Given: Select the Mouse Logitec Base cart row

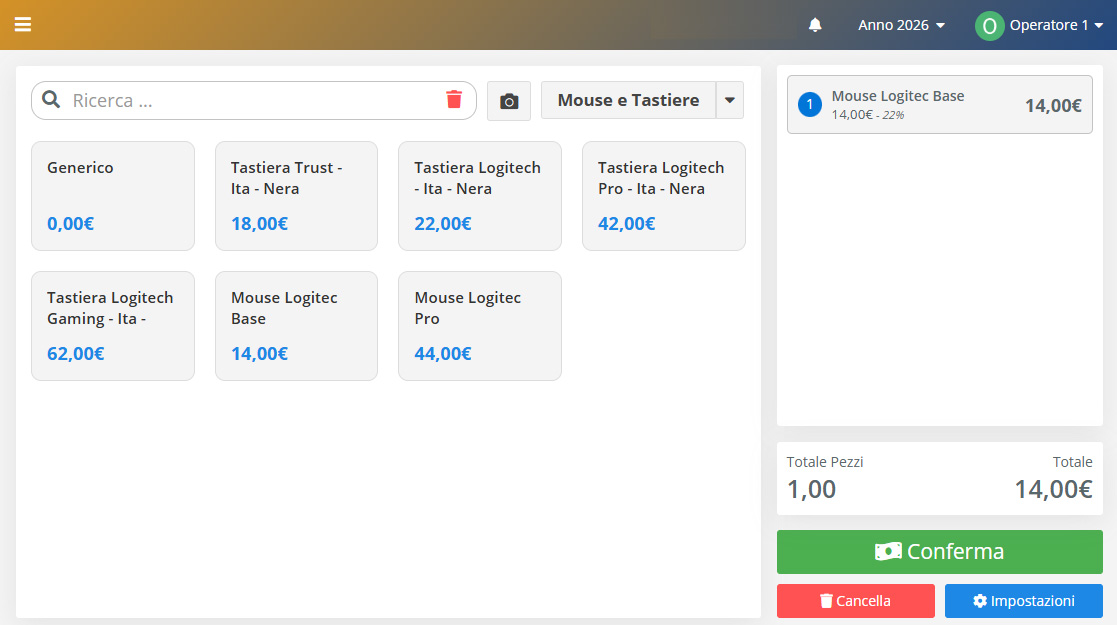Looking at the screenshot, I should click(x=940, y=105).
